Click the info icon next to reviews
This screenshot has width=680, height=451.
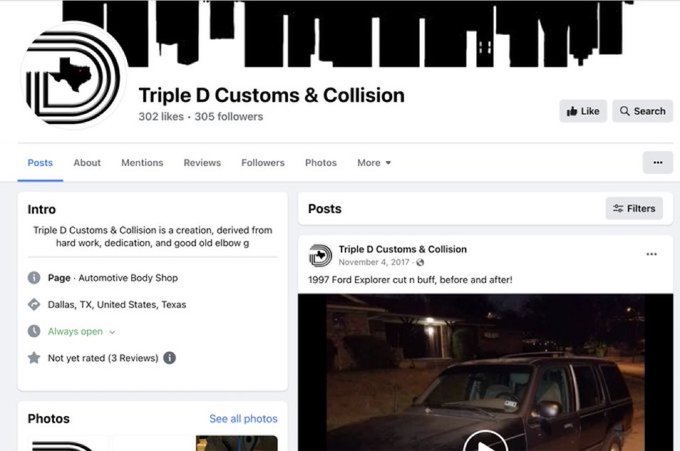click(x=170, y=358)
